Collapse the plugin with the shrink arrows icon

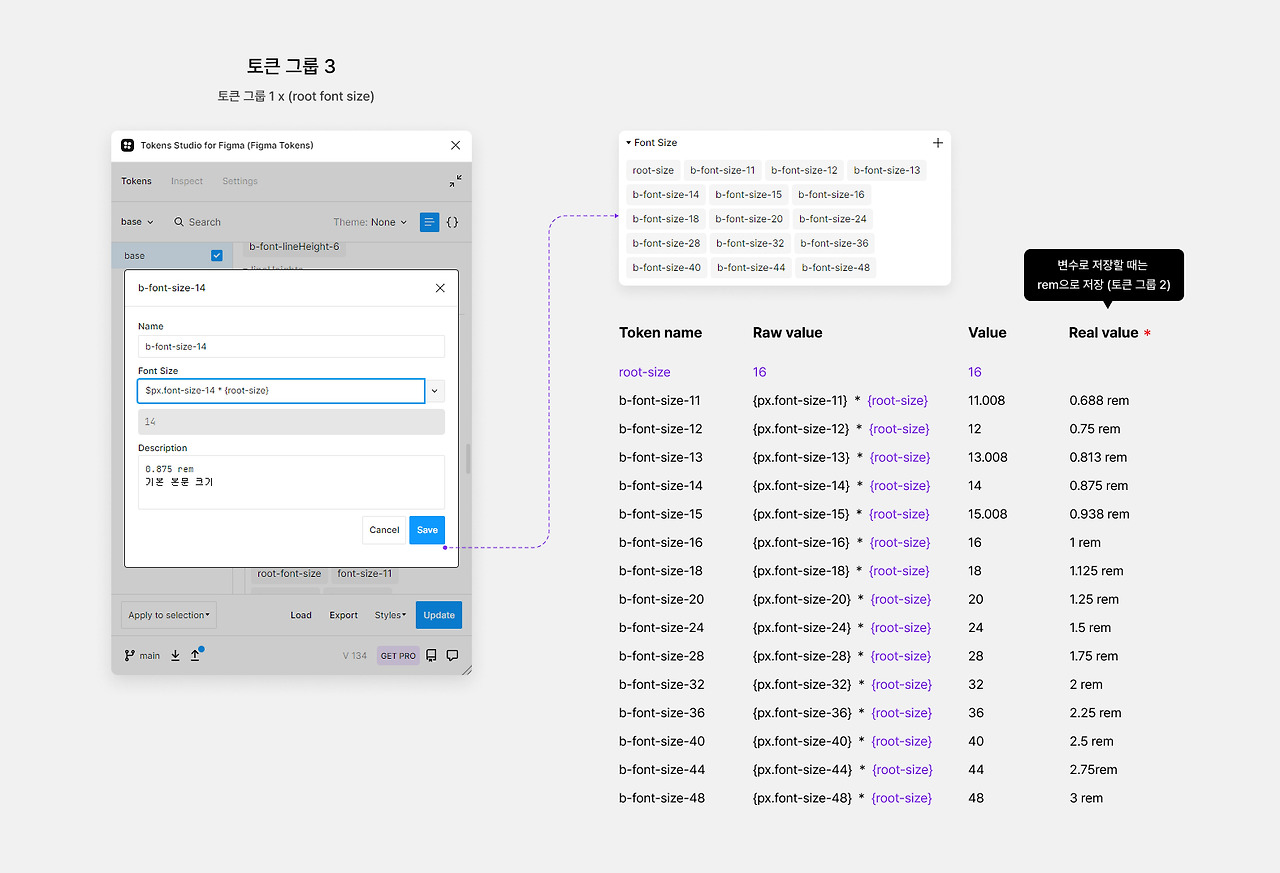pyautogui.click(x=456, y=181)
